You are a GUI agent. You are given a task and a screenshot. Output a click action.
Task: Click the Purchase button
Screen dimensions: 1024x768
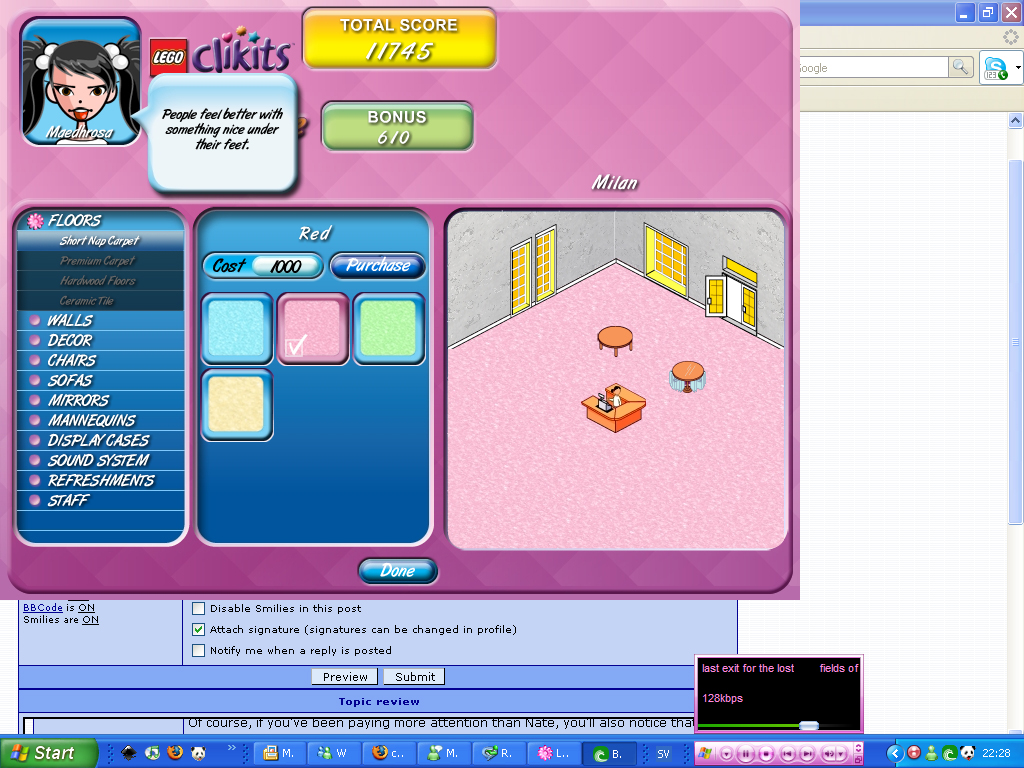click(377, 266)
